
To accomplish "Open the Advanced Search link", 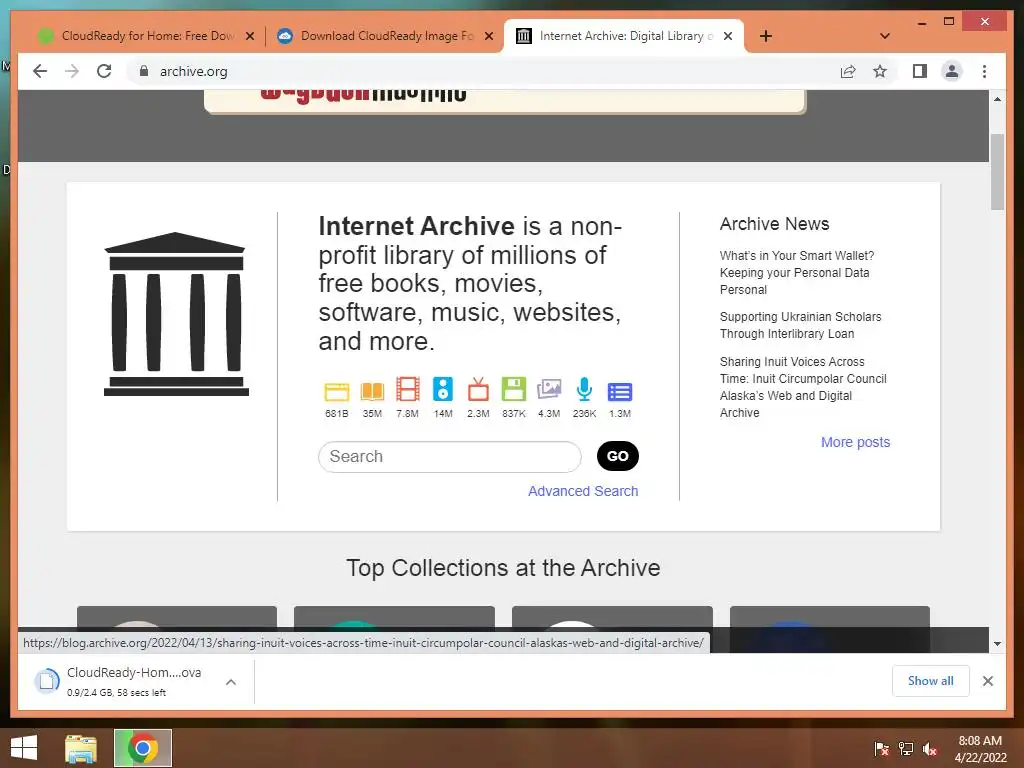I will click(x=583, y=491).
